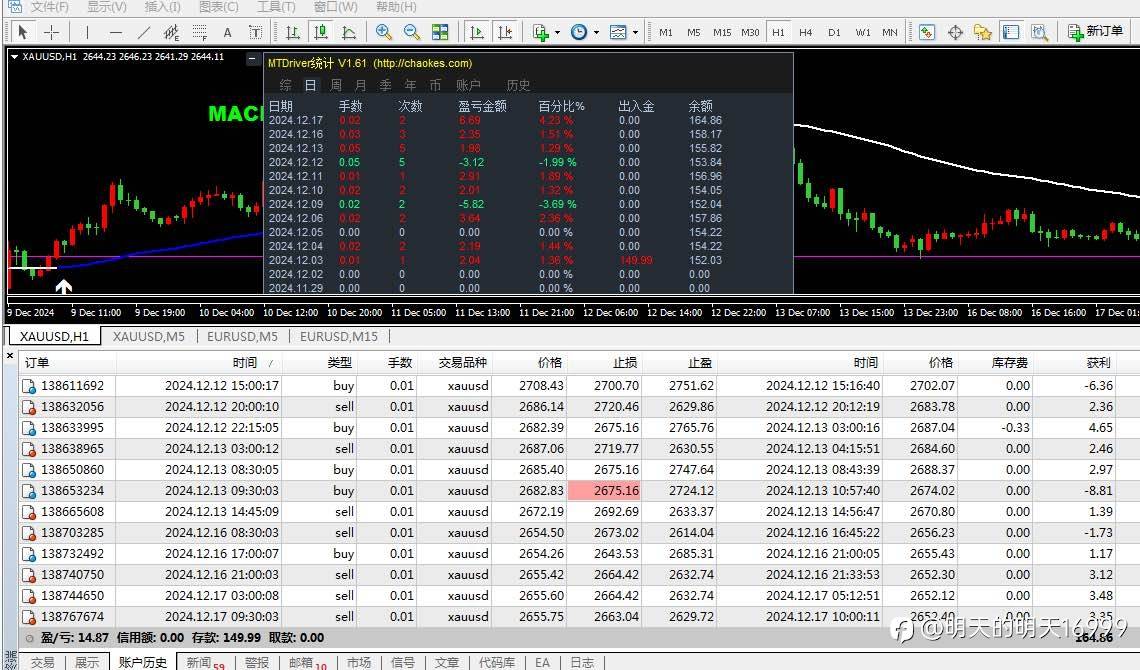1140x670 pixels.
Task: Select the 账户 tab in MTDriver panel
Action: [468, 85]
